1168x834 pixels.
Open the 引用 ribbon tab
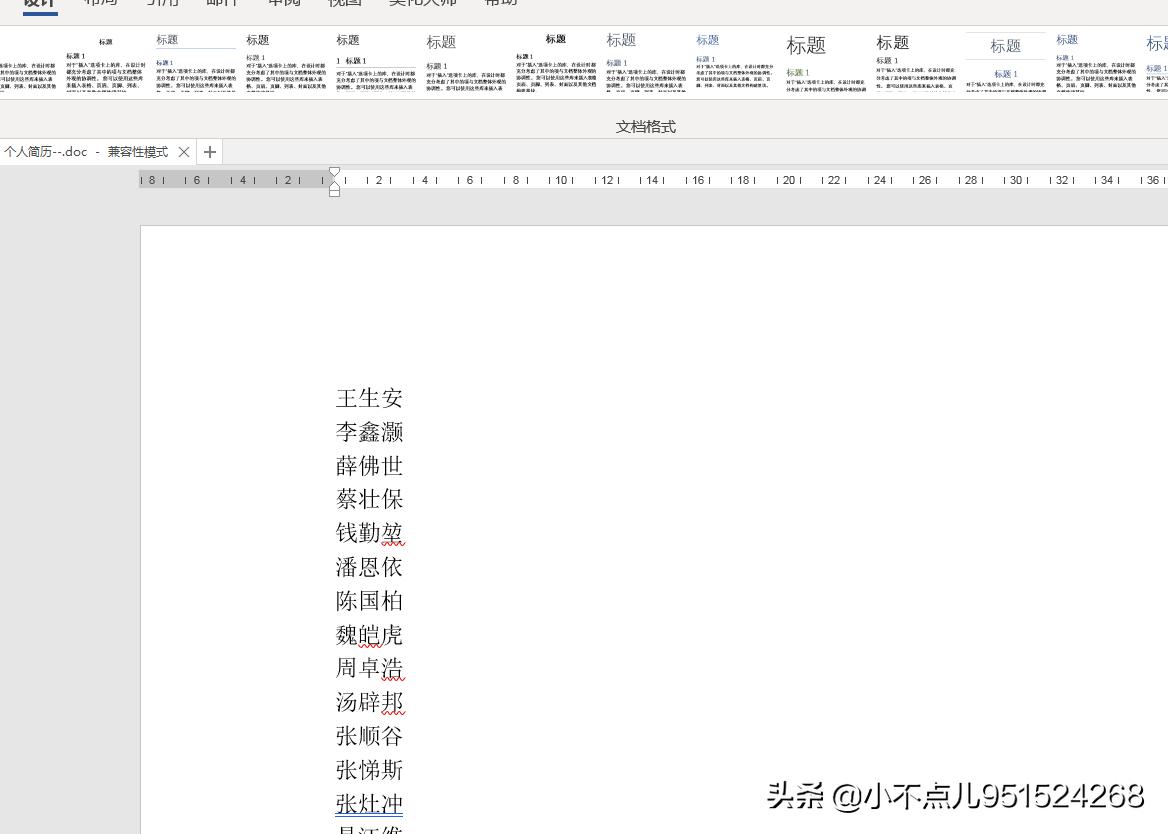[162, 3]
